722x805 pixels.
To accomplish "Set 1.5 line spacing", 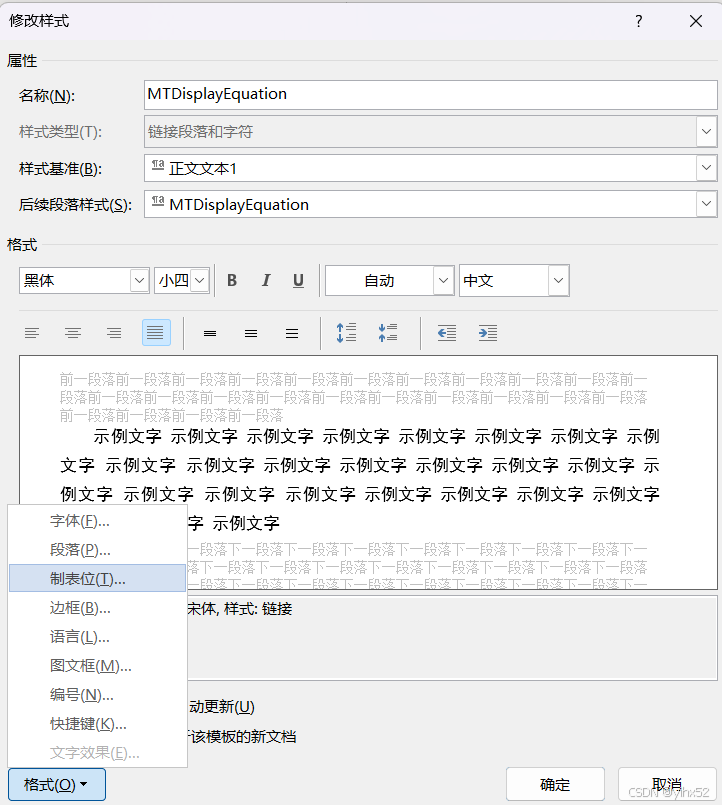I will pos(251,334).
